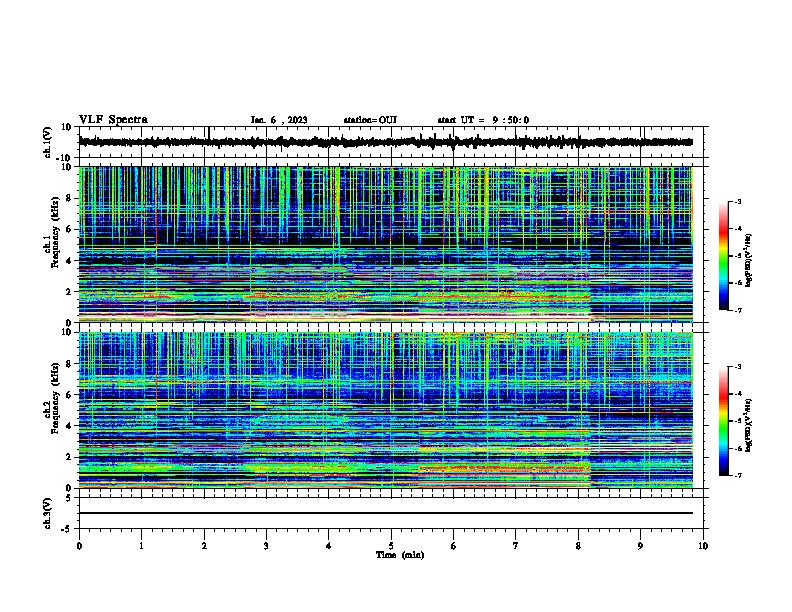Click the "-7" tick on the ch.1 colorbar
The height and width of the screenshot is (612, 792).
(x=737, y=310)
